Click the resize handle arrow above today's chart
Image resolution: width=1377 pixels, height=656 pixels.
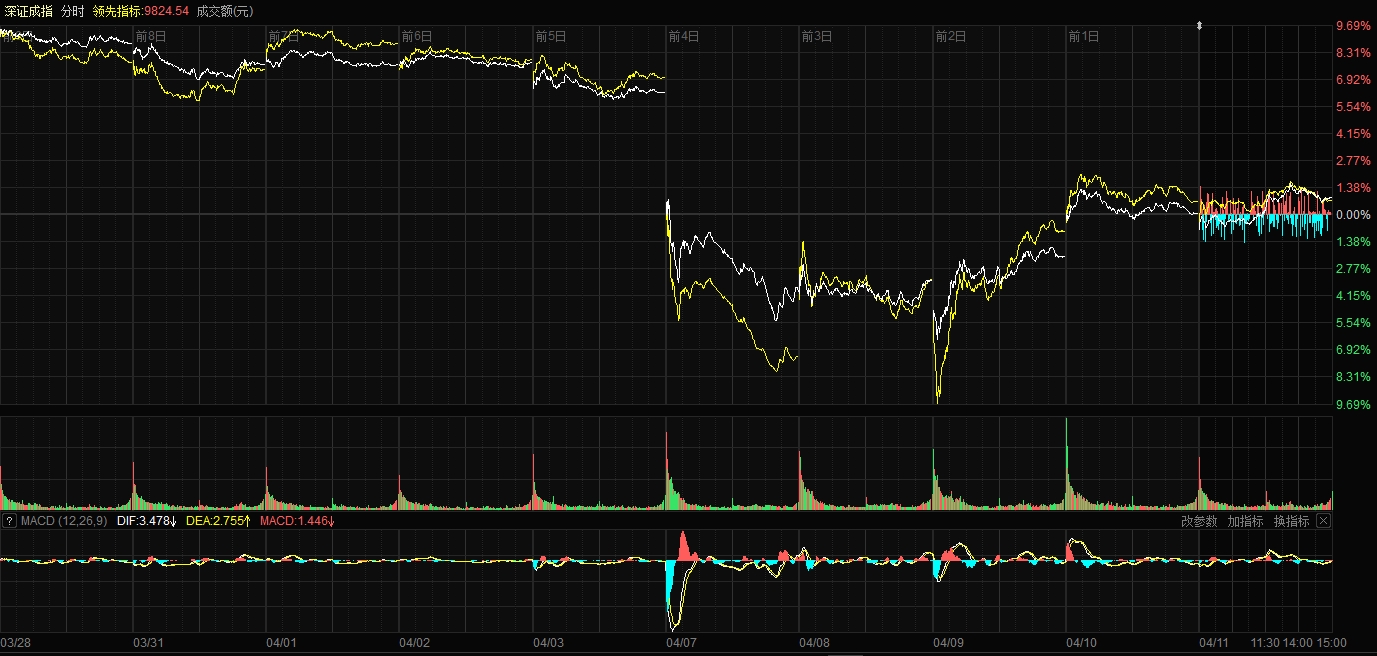pyautogui.click(x=1199, y=26)
